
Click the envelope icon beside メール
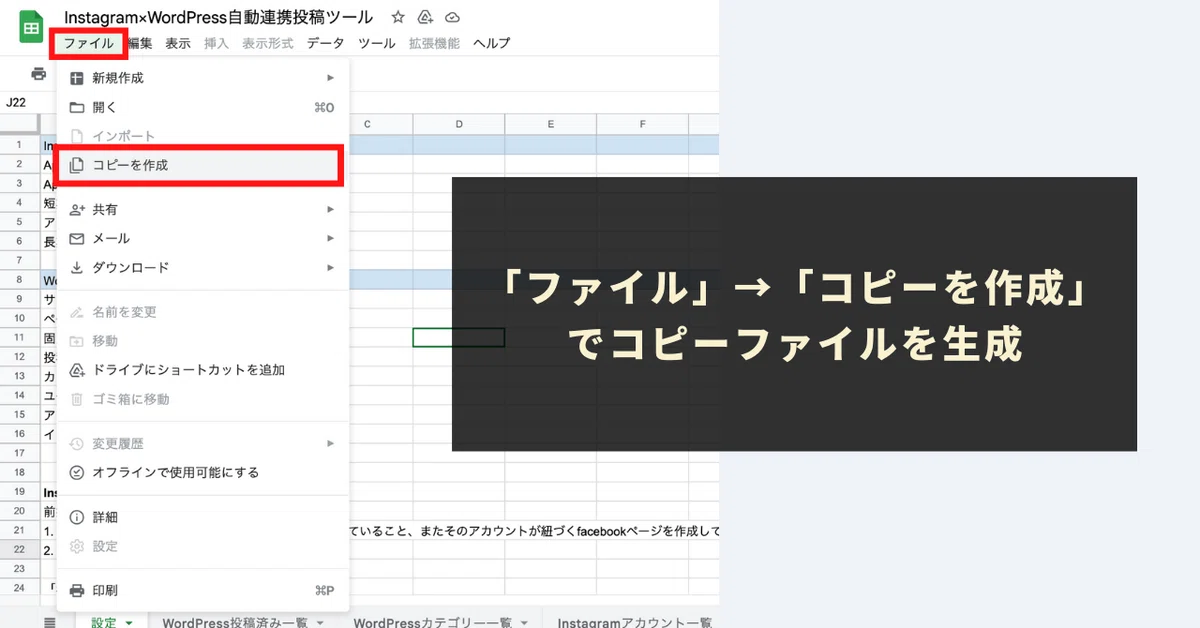pyautogui.click(x=77, y=239)
